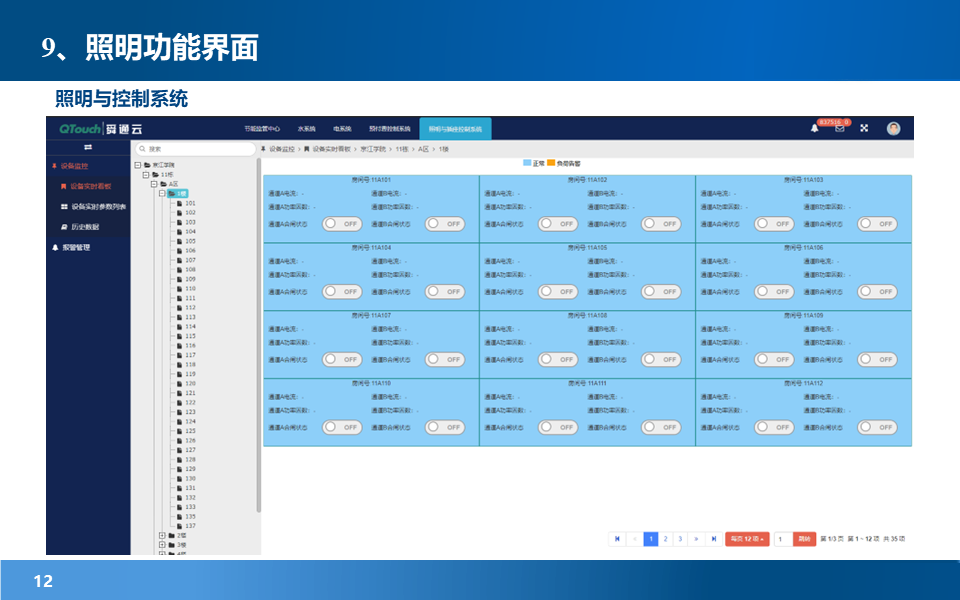Toggle channel A switch for room 11A101
This screenshot has width=960, height=600.
point(342,224)
